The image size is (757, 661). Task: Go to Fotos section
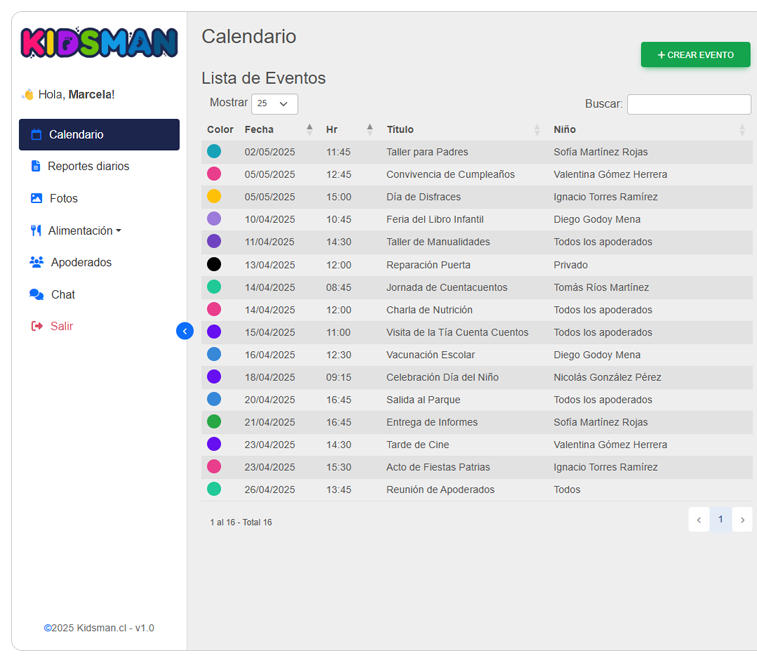64,198
